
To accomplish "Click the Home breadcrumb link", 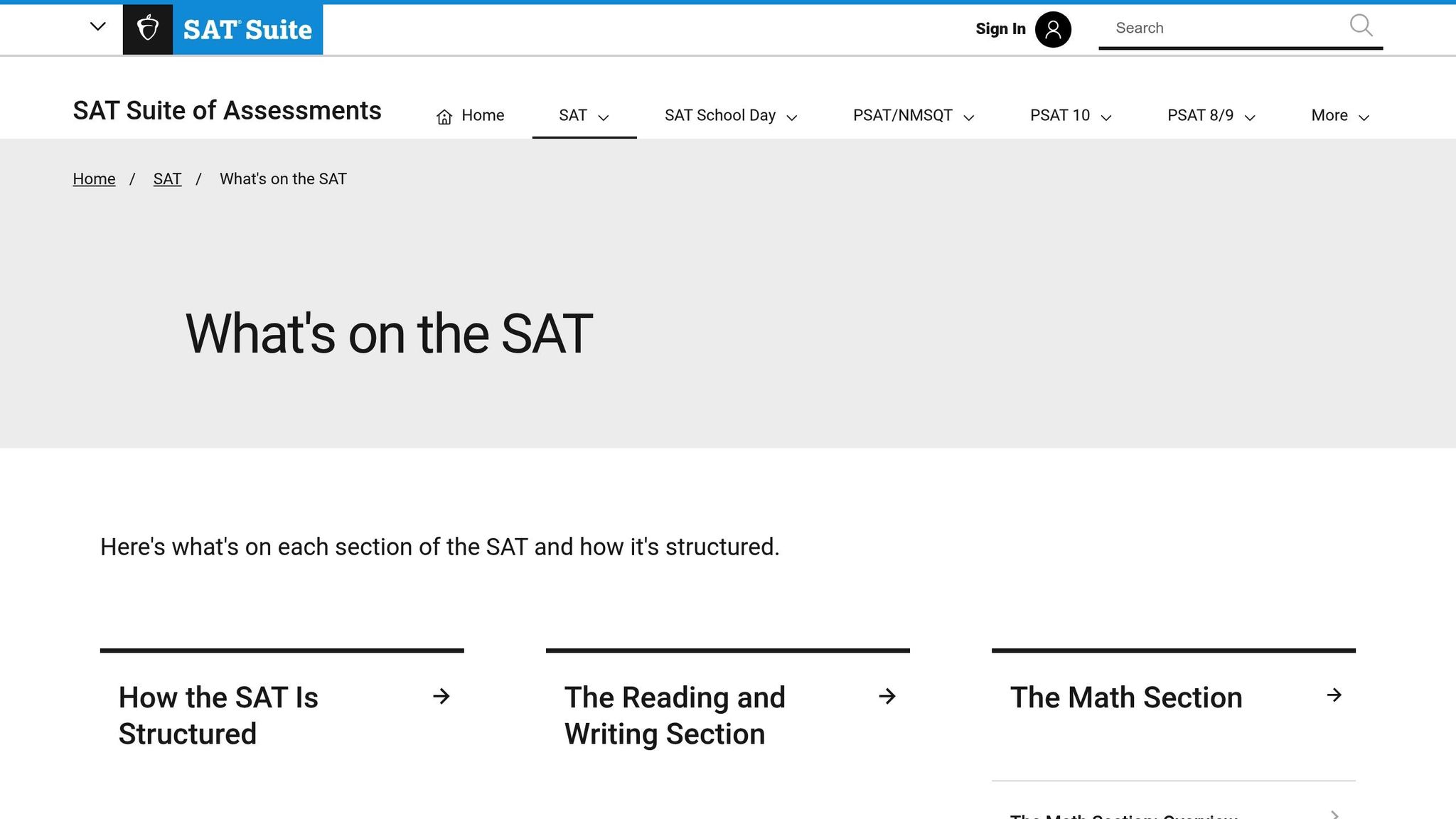I will coord(93,178).
